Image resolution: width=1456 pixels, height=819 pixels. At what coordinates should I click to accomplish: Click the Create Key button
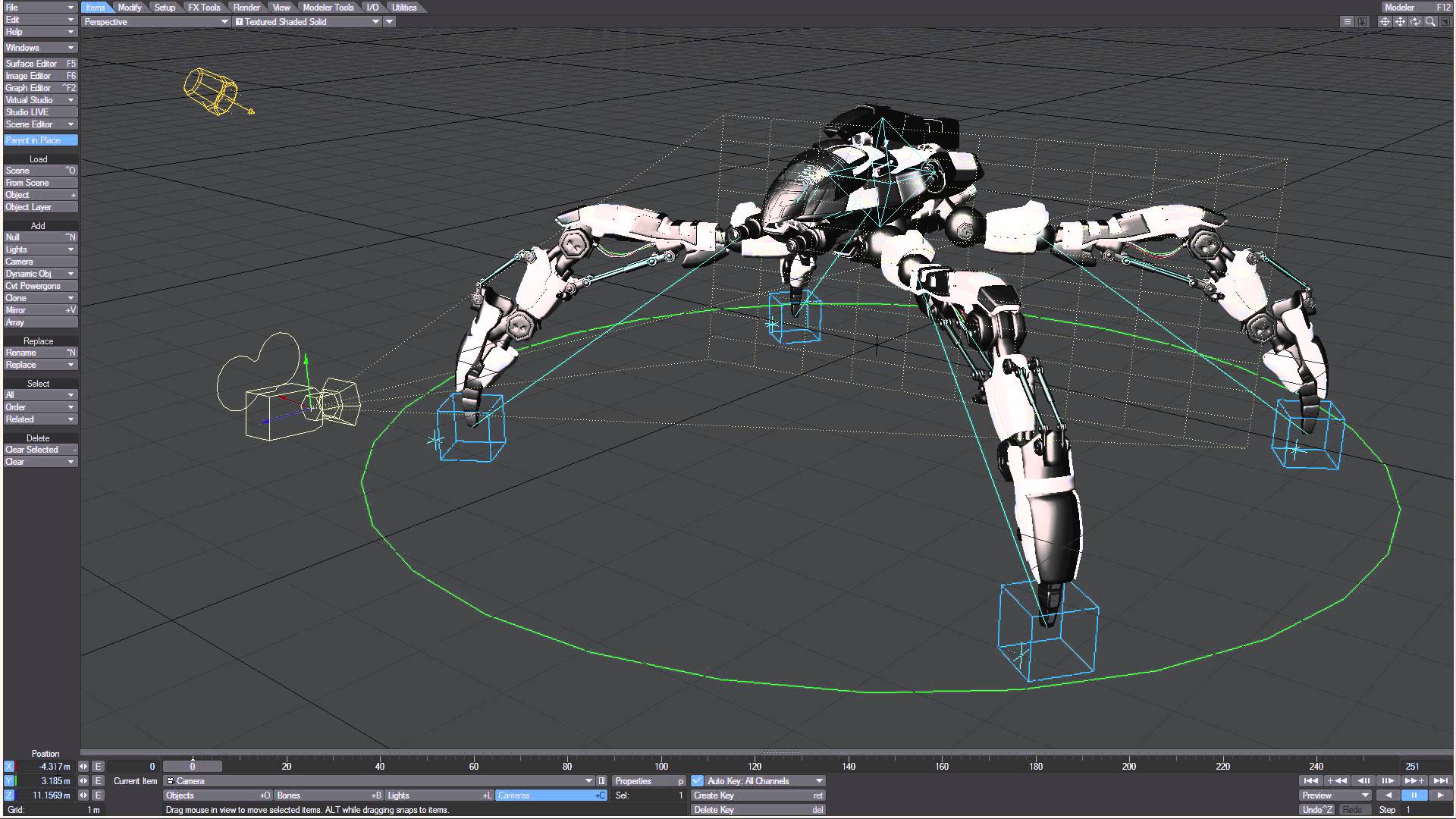click(x=758, y=795)
